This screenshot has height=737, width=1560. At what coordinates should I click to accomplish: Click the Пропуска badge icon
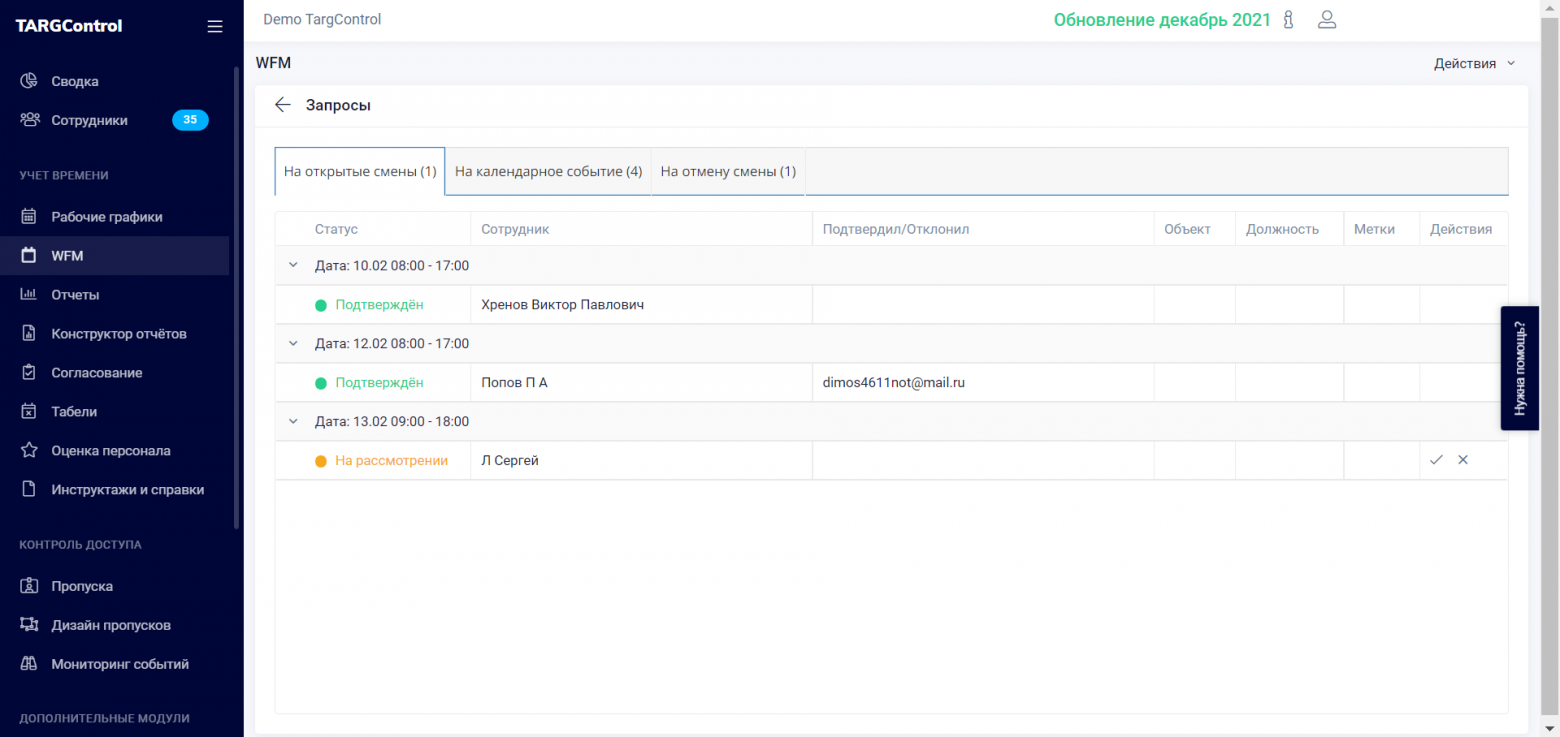pyautogui.click(x=30, y=586)
